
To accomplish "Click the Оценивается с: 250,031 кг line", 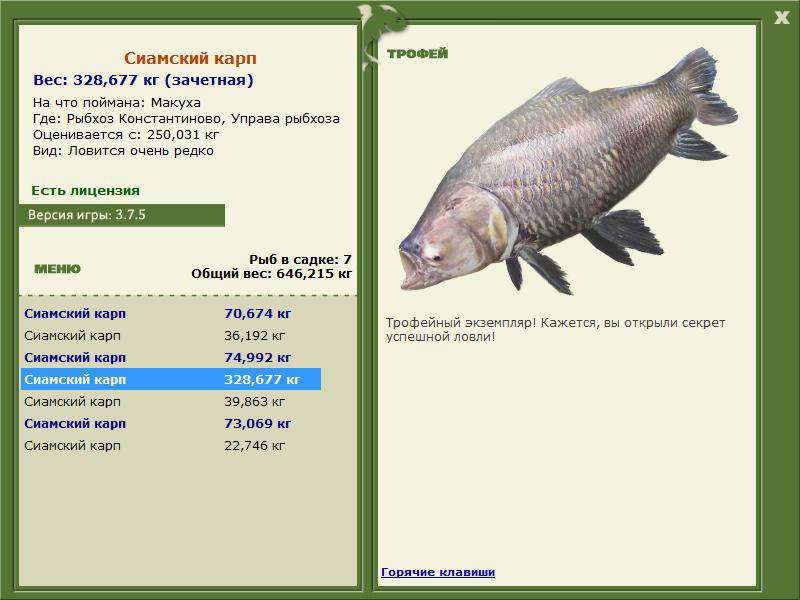I will (126, 135).
